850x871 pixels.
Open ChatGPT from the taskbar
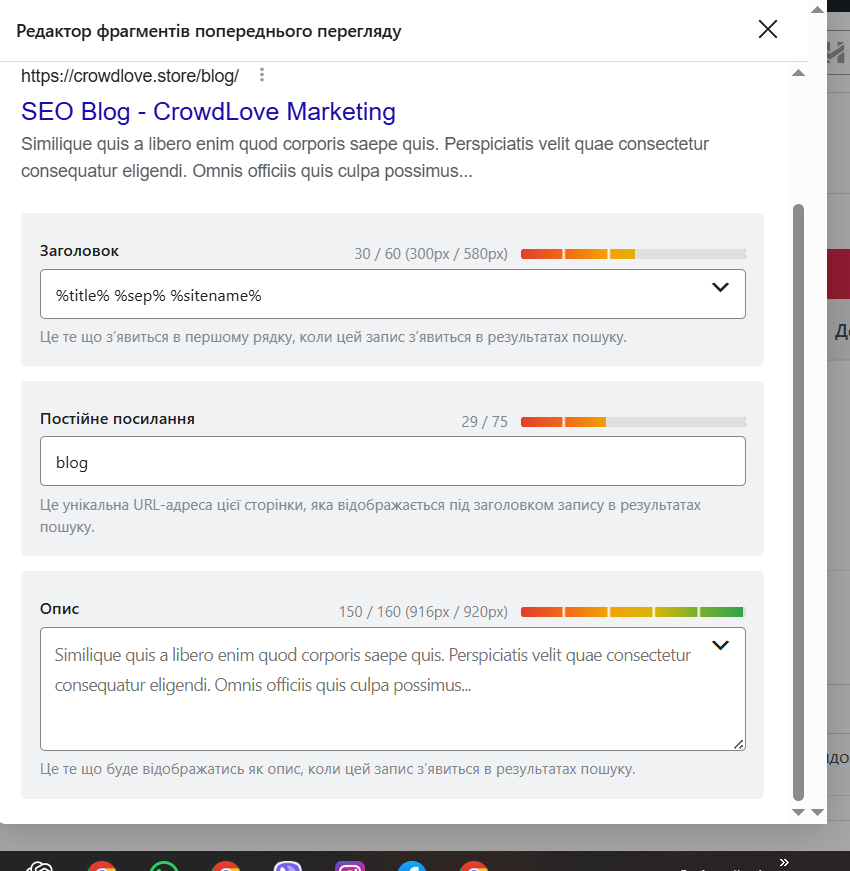point(40,866)
